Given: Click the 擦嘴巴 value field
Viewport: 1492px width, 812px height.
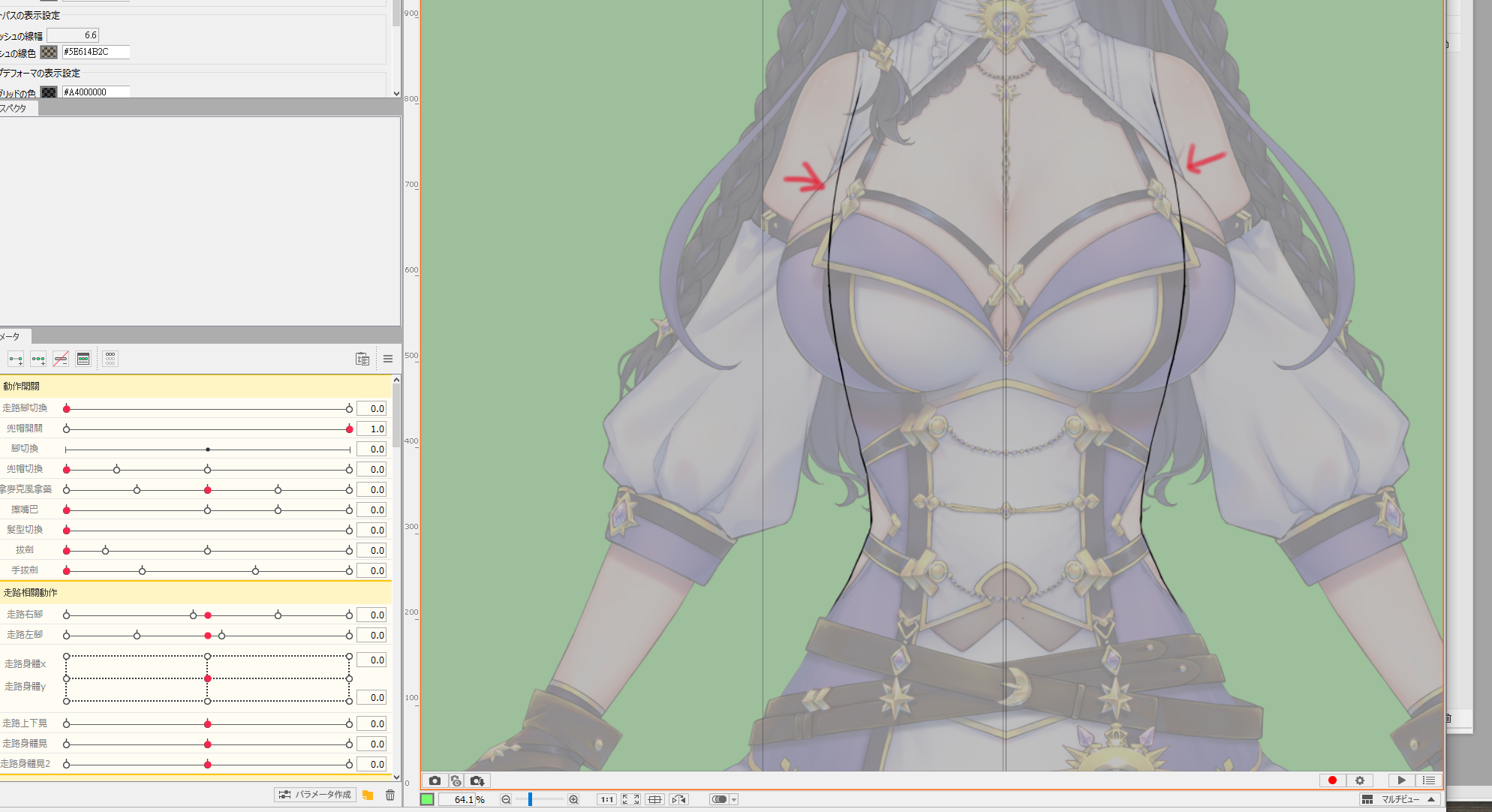Looking at the screenshot, I should point(371,510).
